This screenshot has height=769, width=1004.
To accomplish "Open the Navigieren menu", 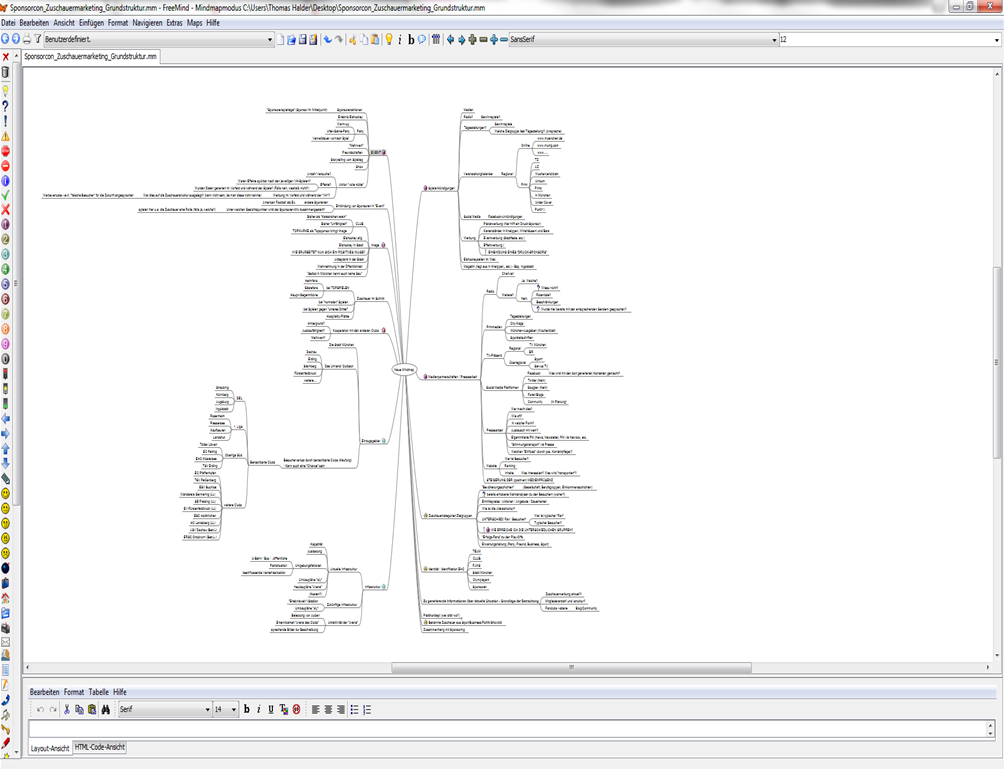I will 147,23.
